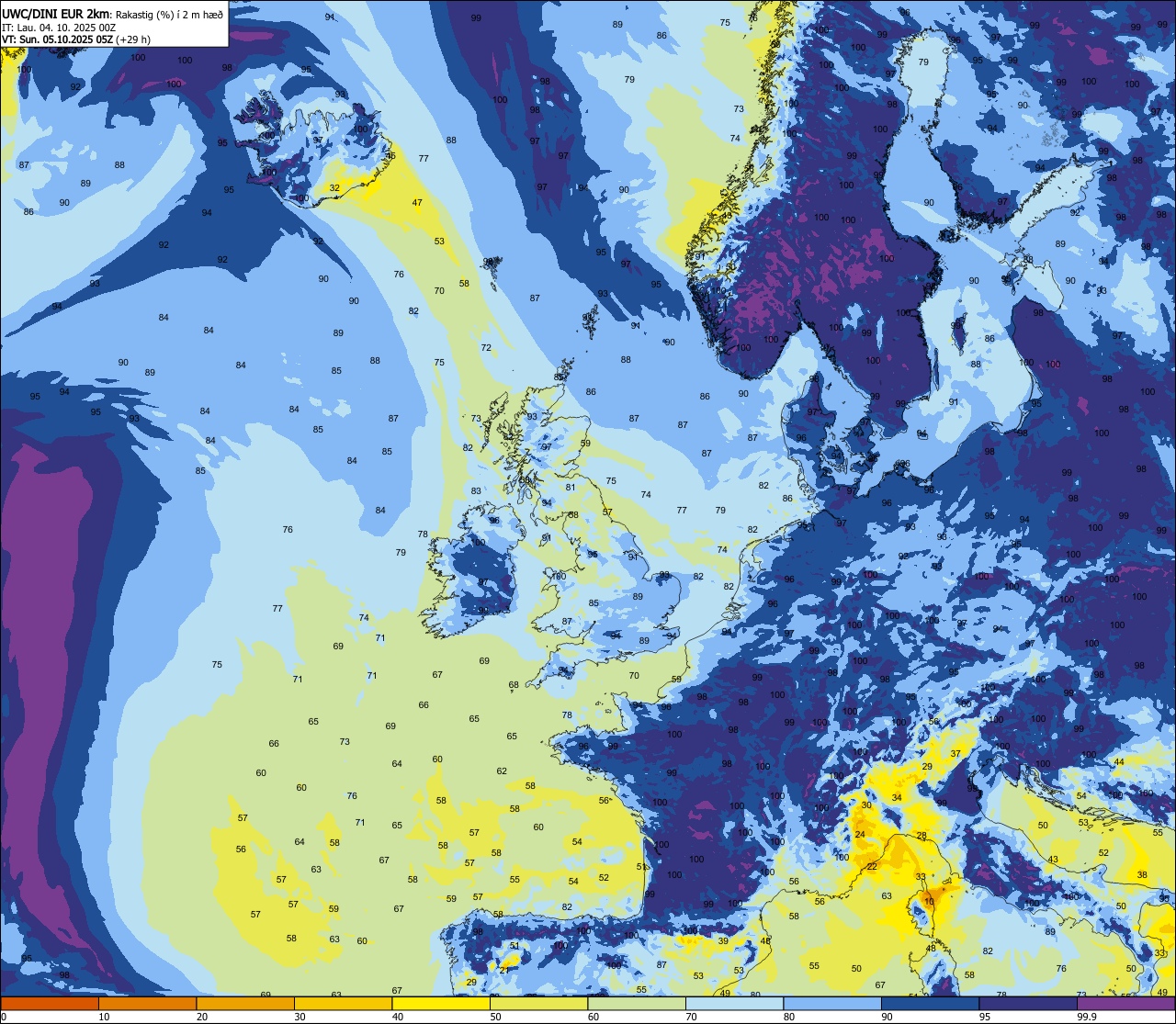Click the dark orange 0–10 legend color block
The image size is (1176, 1024).
[51, 1004]
